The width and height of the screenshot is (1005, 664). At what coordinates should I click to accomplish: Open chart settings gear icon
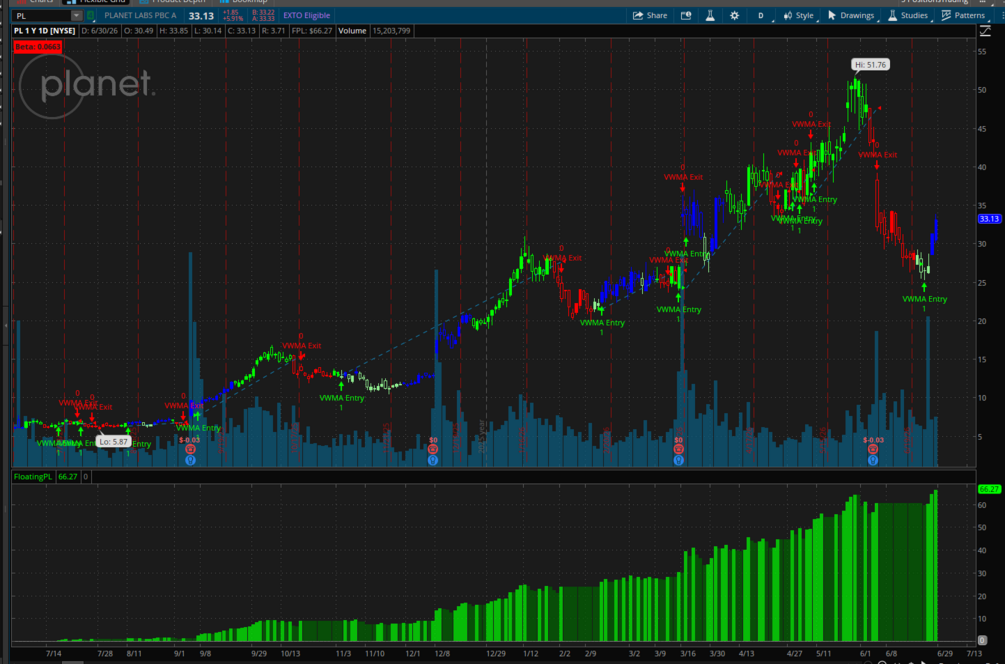point(735,15)
